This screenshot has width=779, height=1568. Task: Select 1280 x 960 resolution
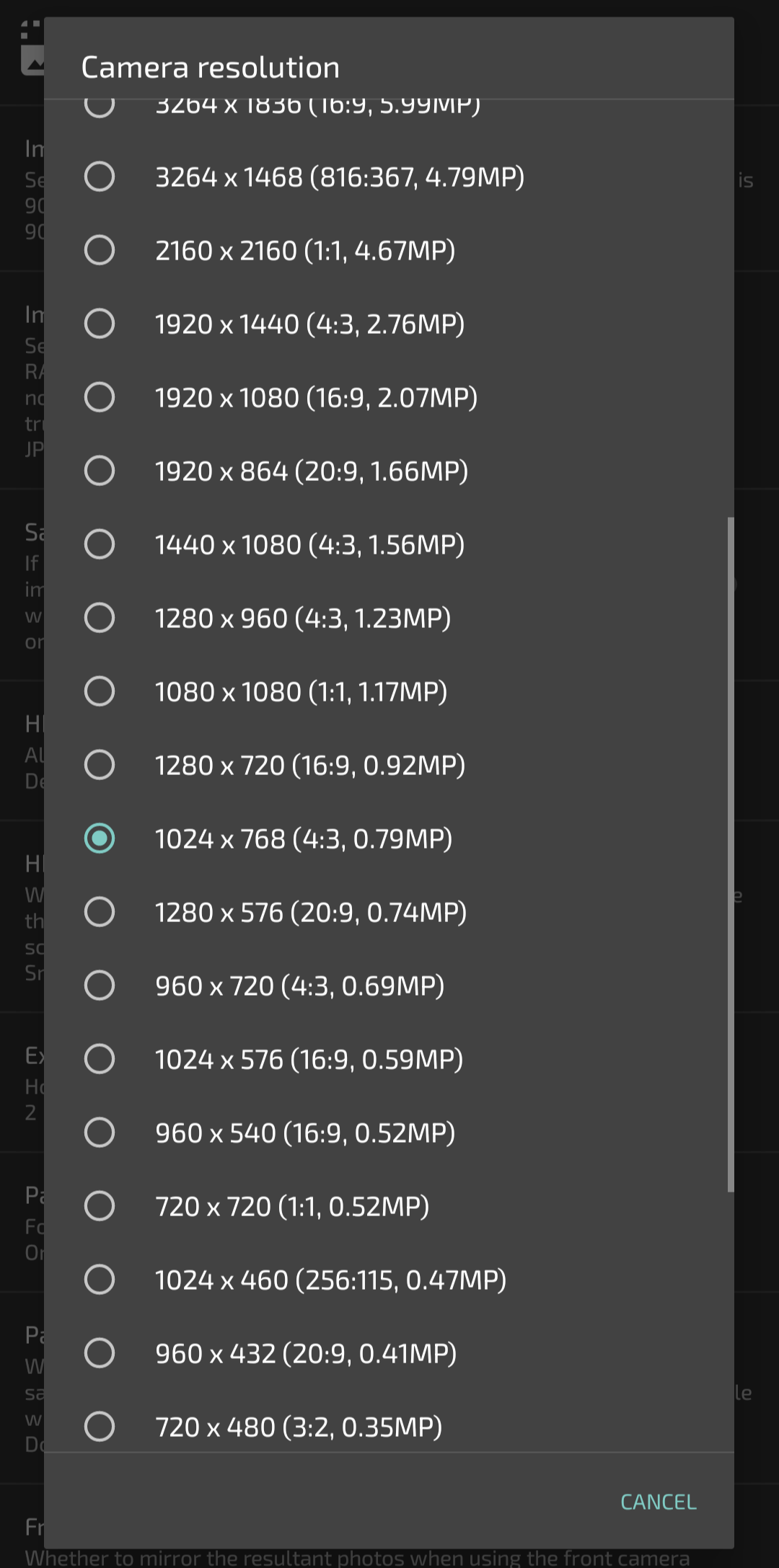click(x=389, y=618)
